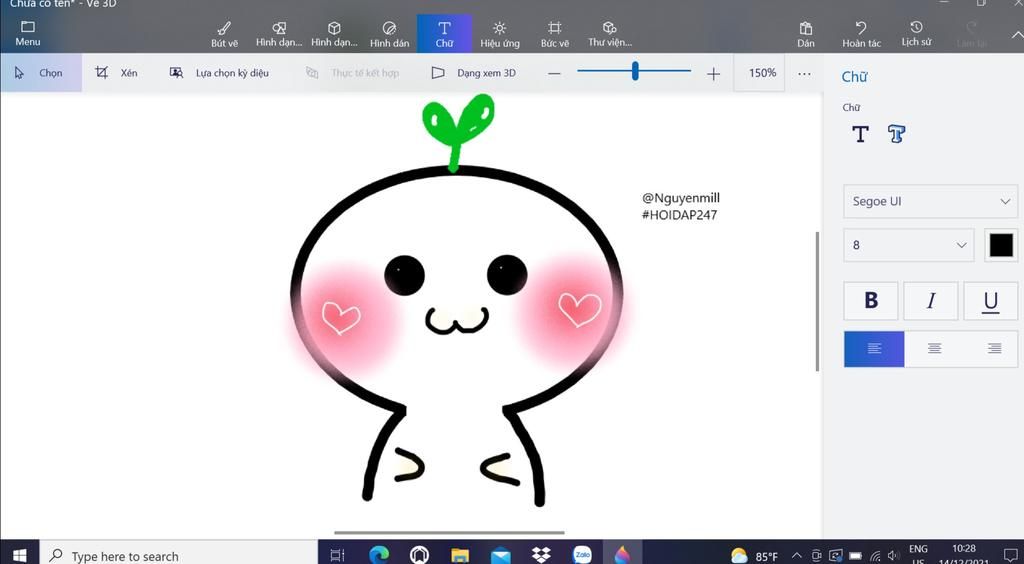This screenshot has width=1024, height=564.
Task: Click the 150% zoom value box
Action: point(761,72)
